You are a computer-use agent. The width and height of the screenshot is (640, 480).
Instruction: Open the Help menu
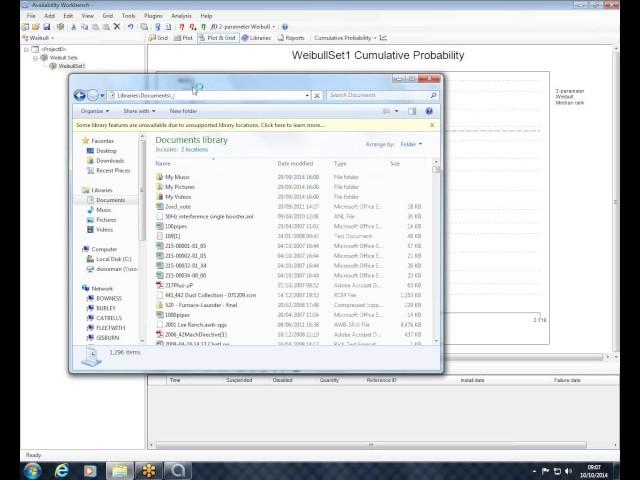pyautogui.click(x=206, y=16)
